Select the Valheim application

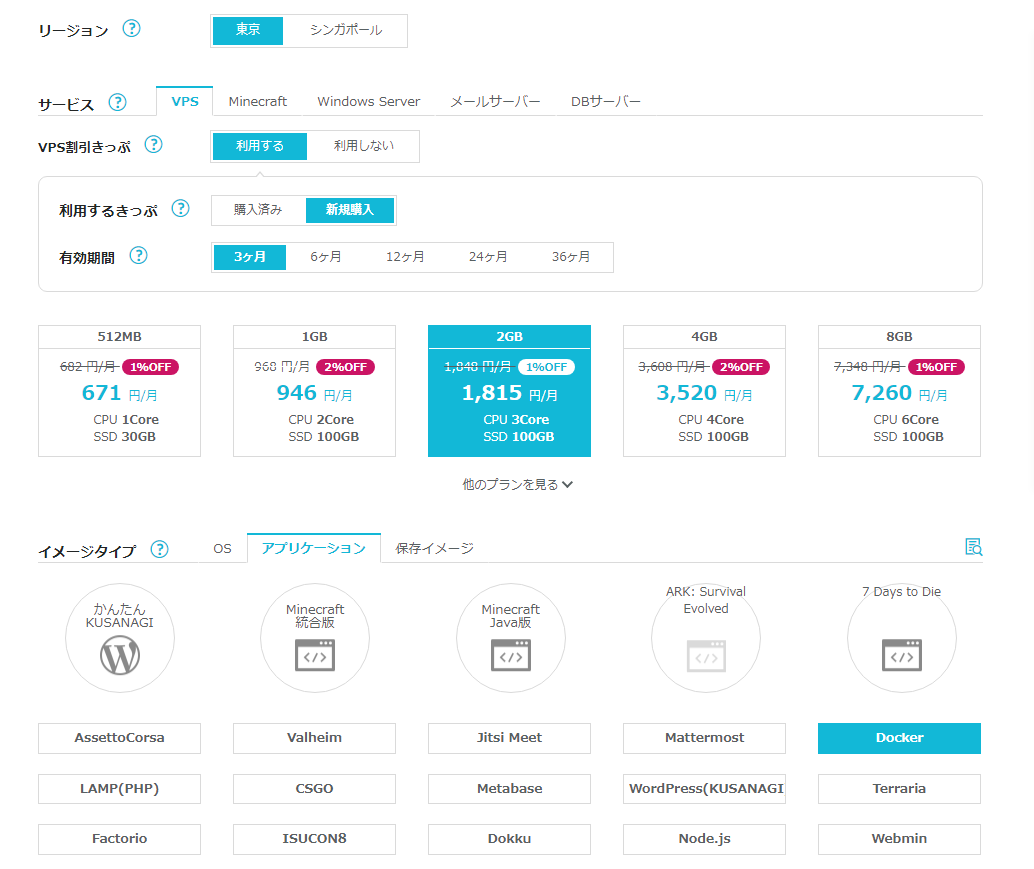315,738
